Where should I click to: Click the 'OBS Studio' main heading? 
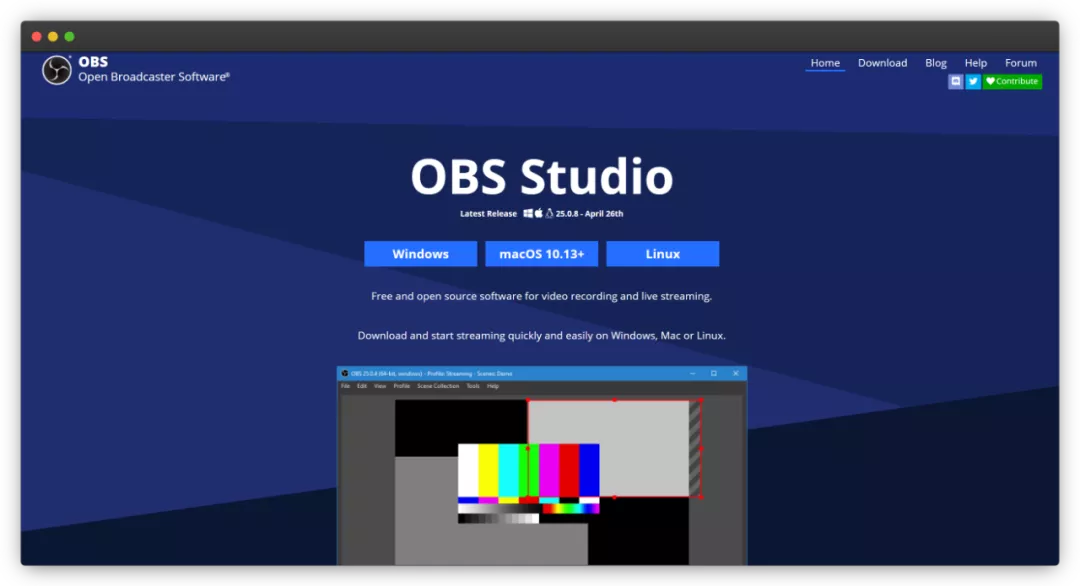point(541,176)
